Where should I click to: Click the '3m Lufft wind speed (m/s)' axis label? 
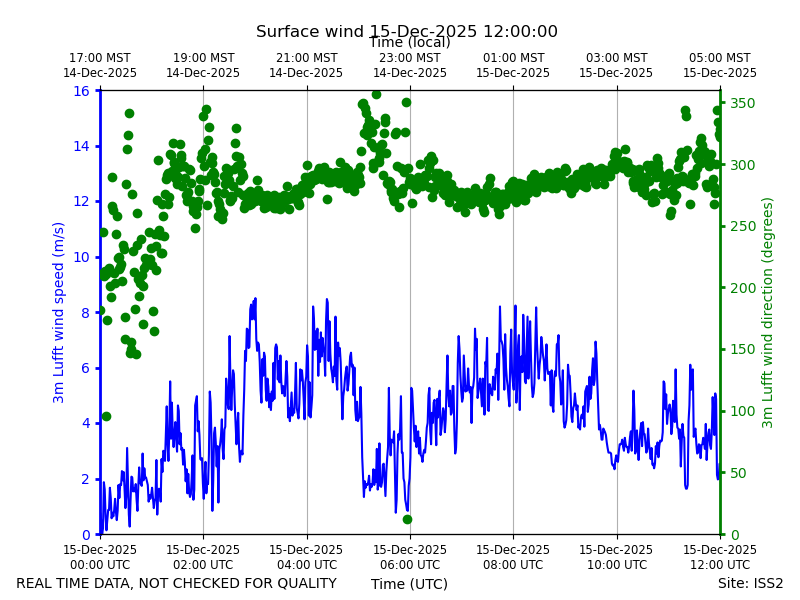click(59, 312)
